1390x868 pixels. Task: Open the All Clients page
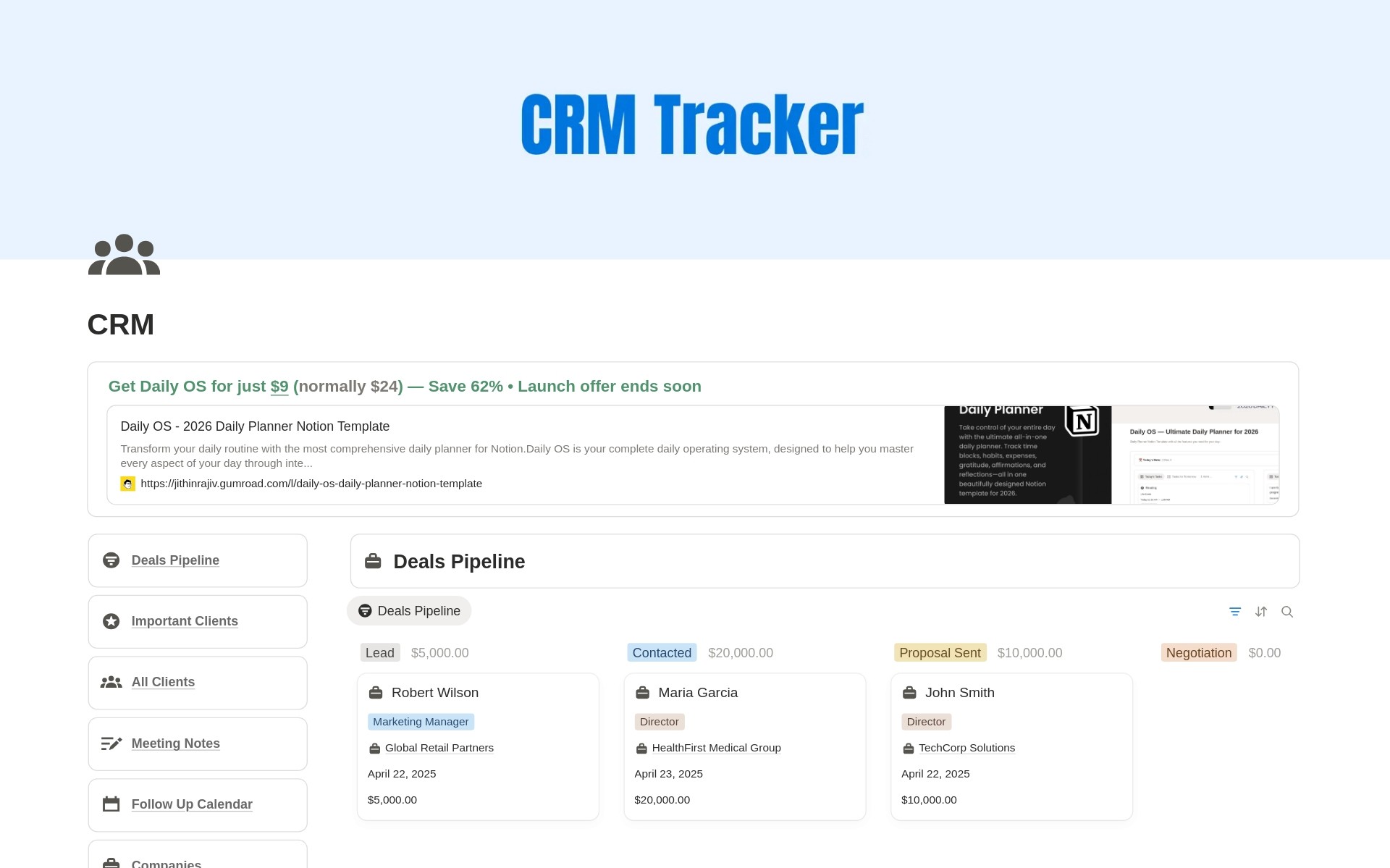click(163, 682)
